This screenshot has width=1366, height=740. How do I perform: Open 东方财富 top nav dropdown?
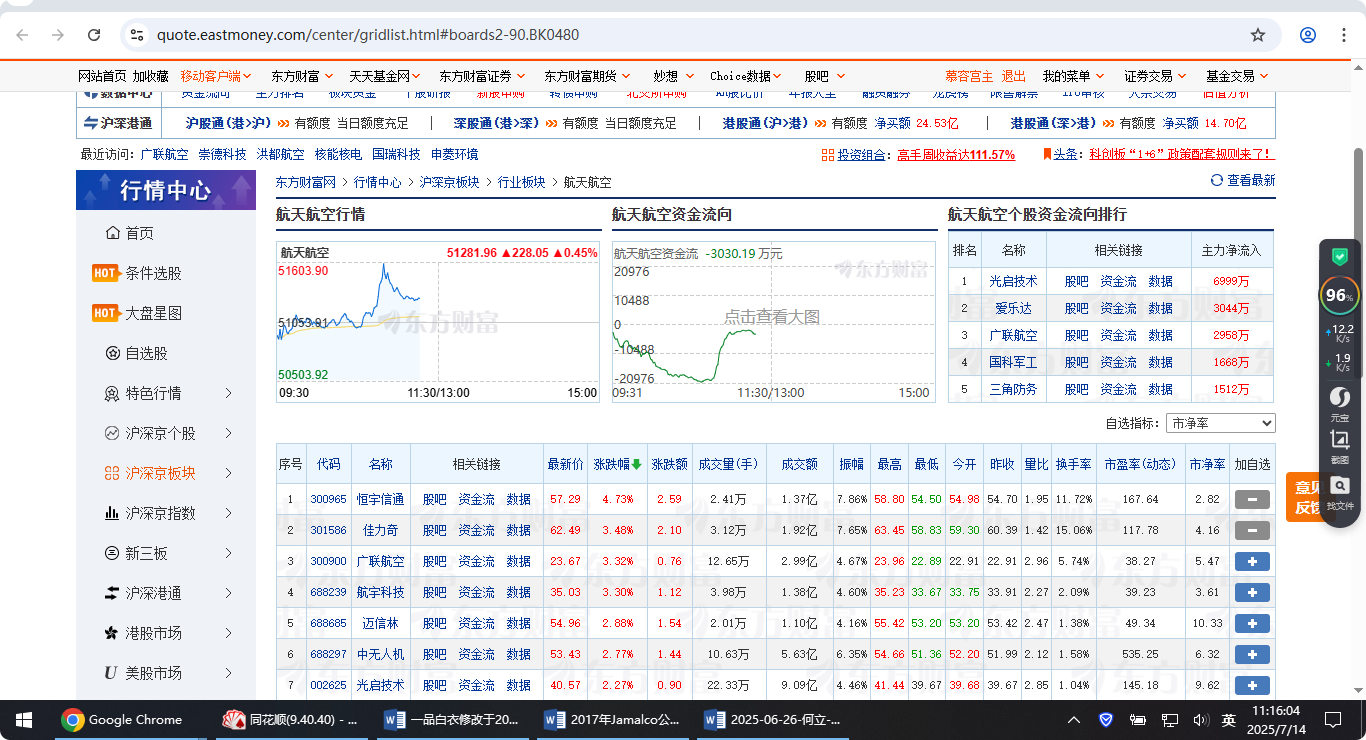[302, 76]
